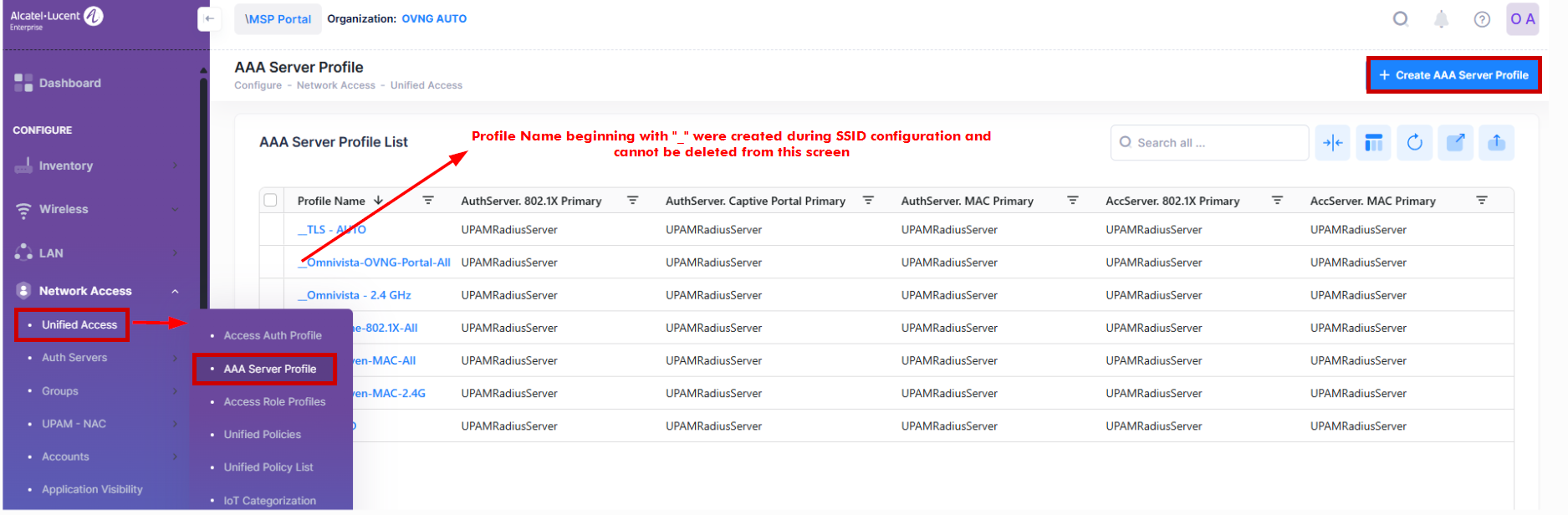Click the search magnifier icon in header

pyautogui.click(x=1400, y=19)
